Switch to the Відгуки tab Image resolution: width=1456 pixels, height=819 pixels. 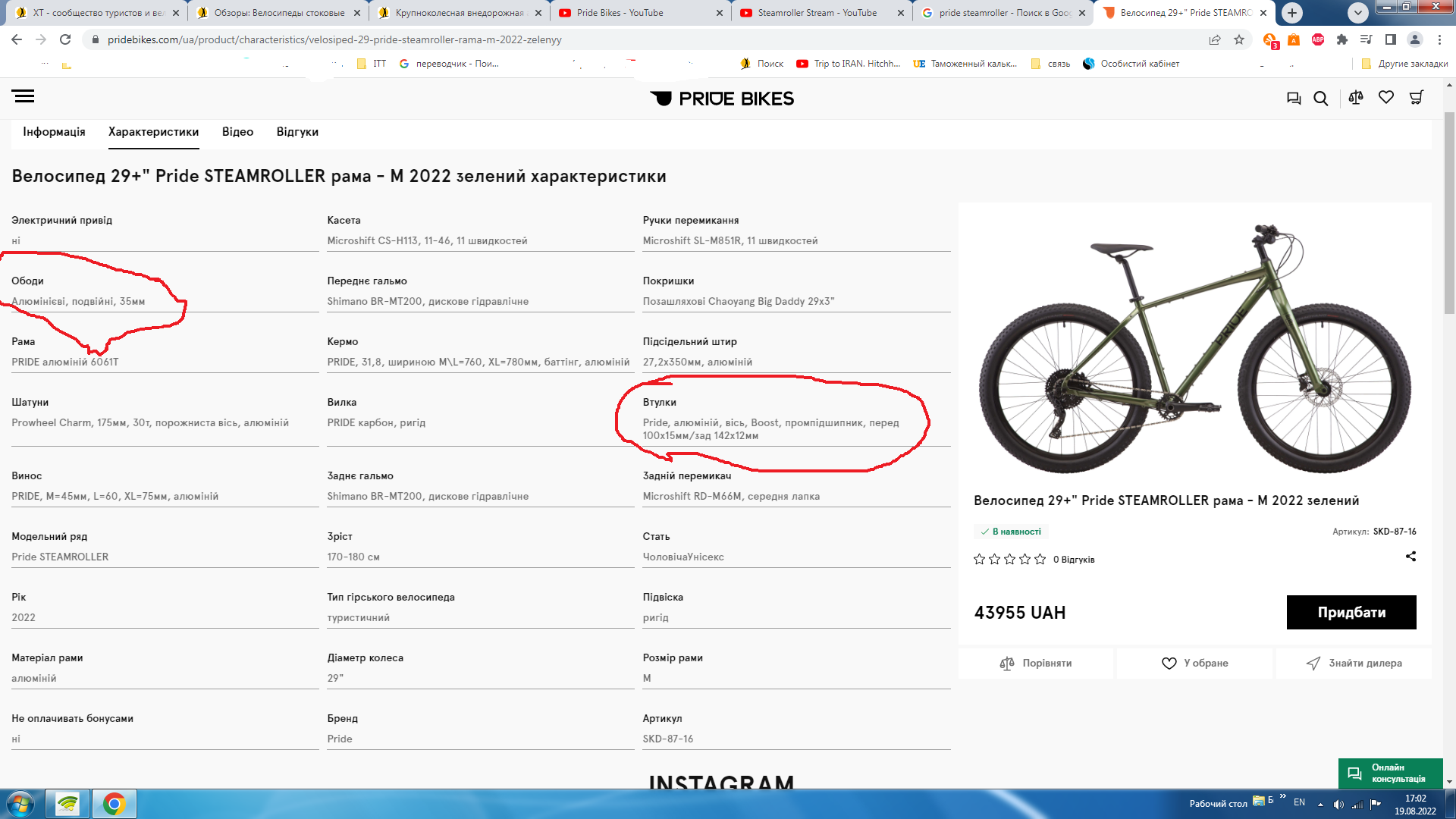(297, 132)
